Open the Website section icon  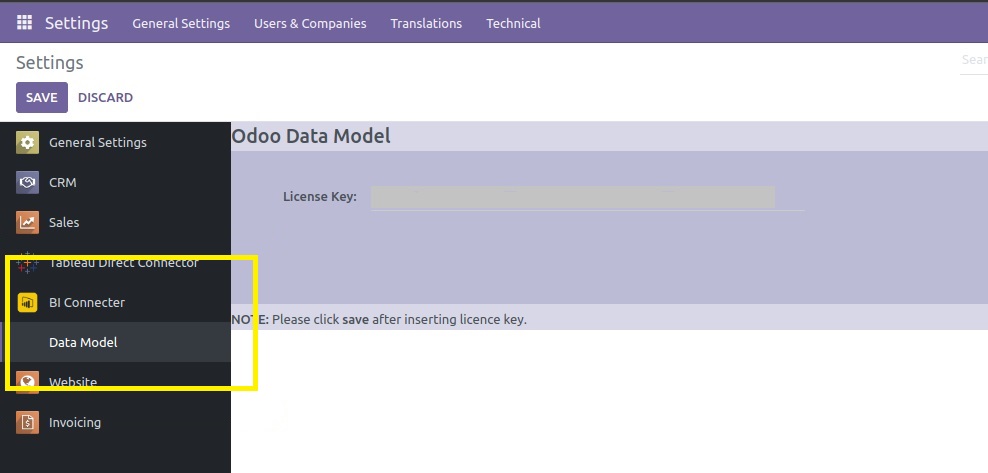pos(27,382)
